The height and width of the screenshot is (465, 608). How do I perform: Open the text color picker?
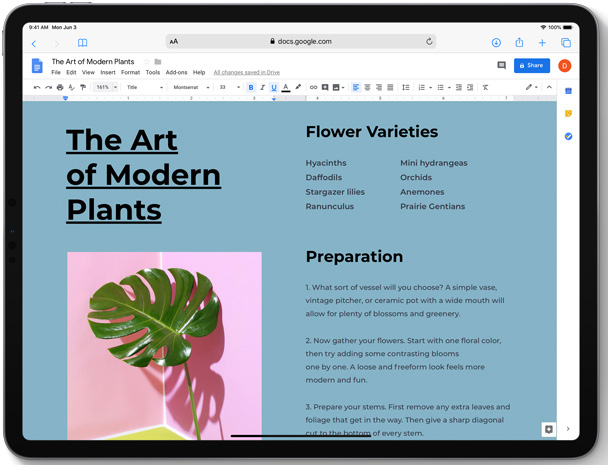tap(286, 88)
